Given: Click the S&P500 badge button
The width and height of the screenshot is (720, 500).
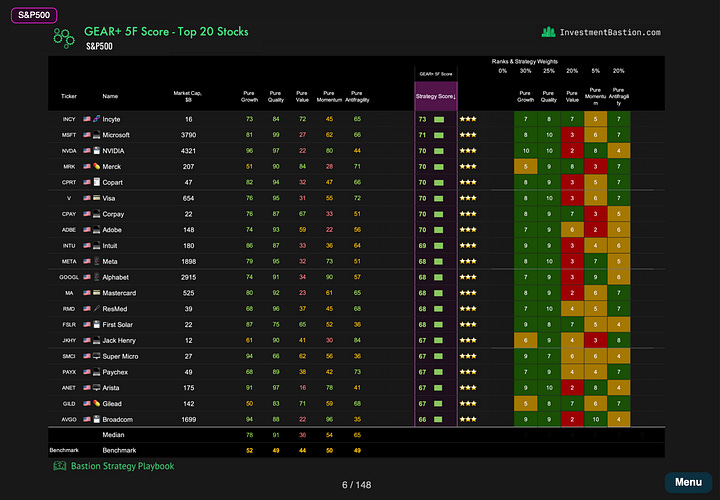Looking at the screenshot, I should click(34, 15).
